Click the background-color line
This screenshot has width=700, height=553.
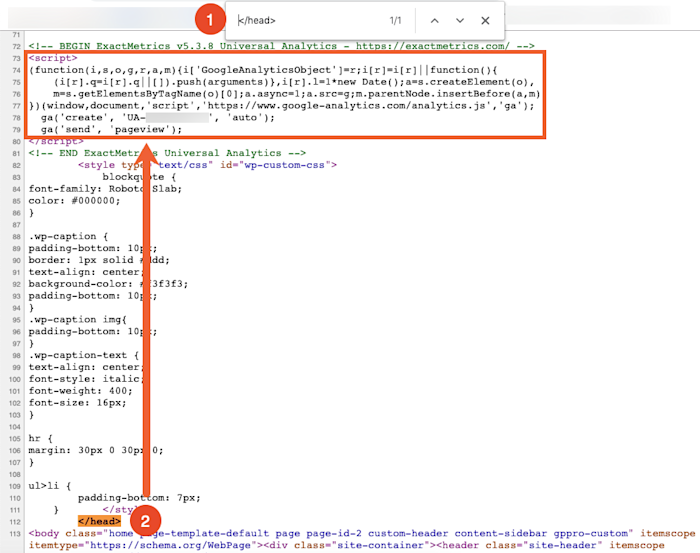108,284
